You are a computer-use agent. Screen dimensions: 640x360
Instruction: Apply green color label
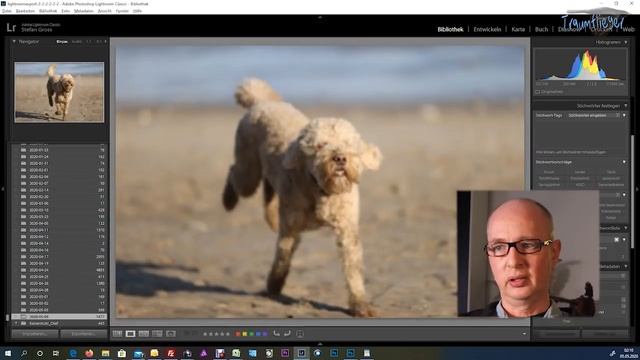(x=251, y=334)
